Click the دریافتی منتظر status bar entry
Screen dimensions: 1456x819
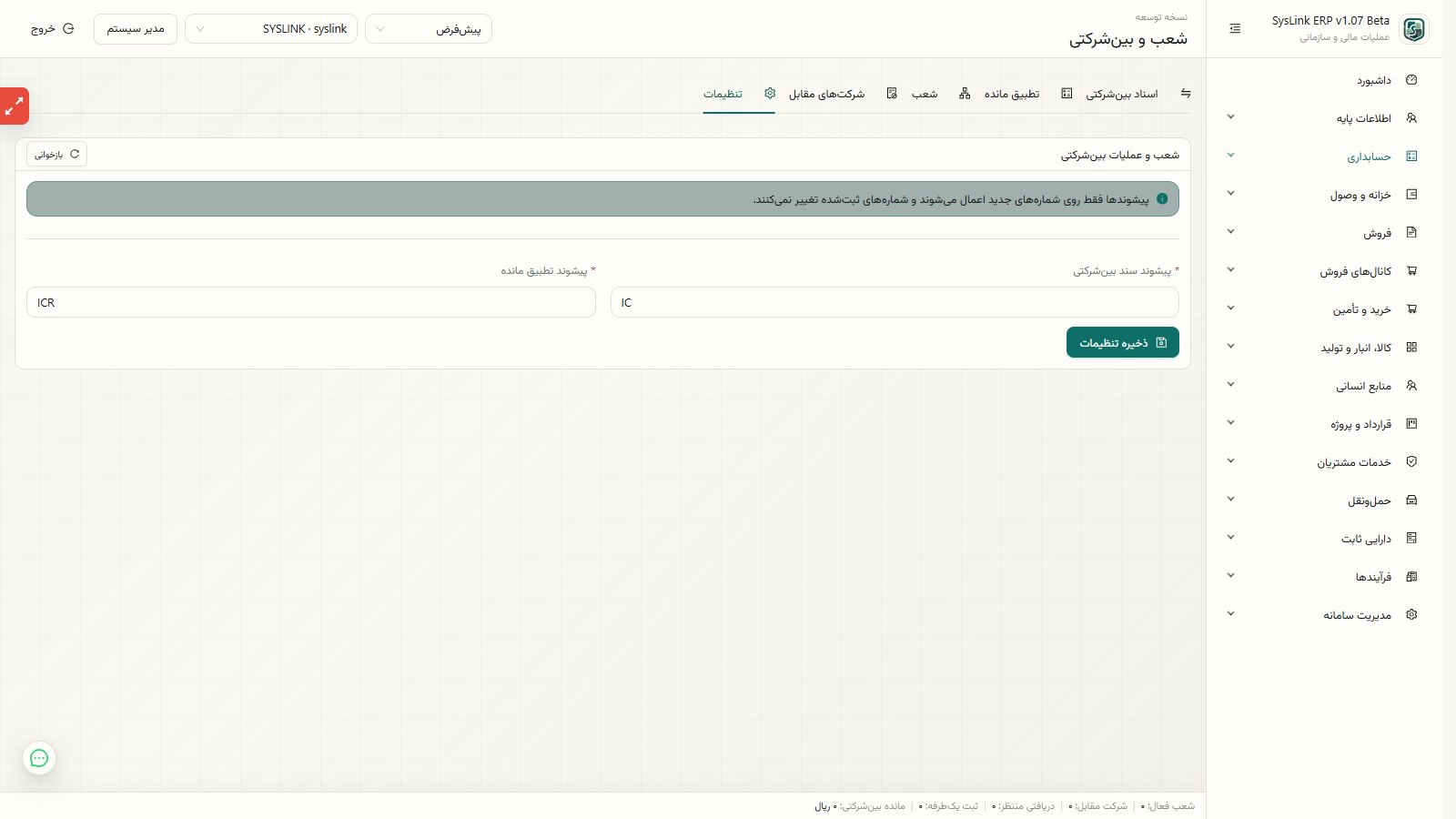(1023, 806)
